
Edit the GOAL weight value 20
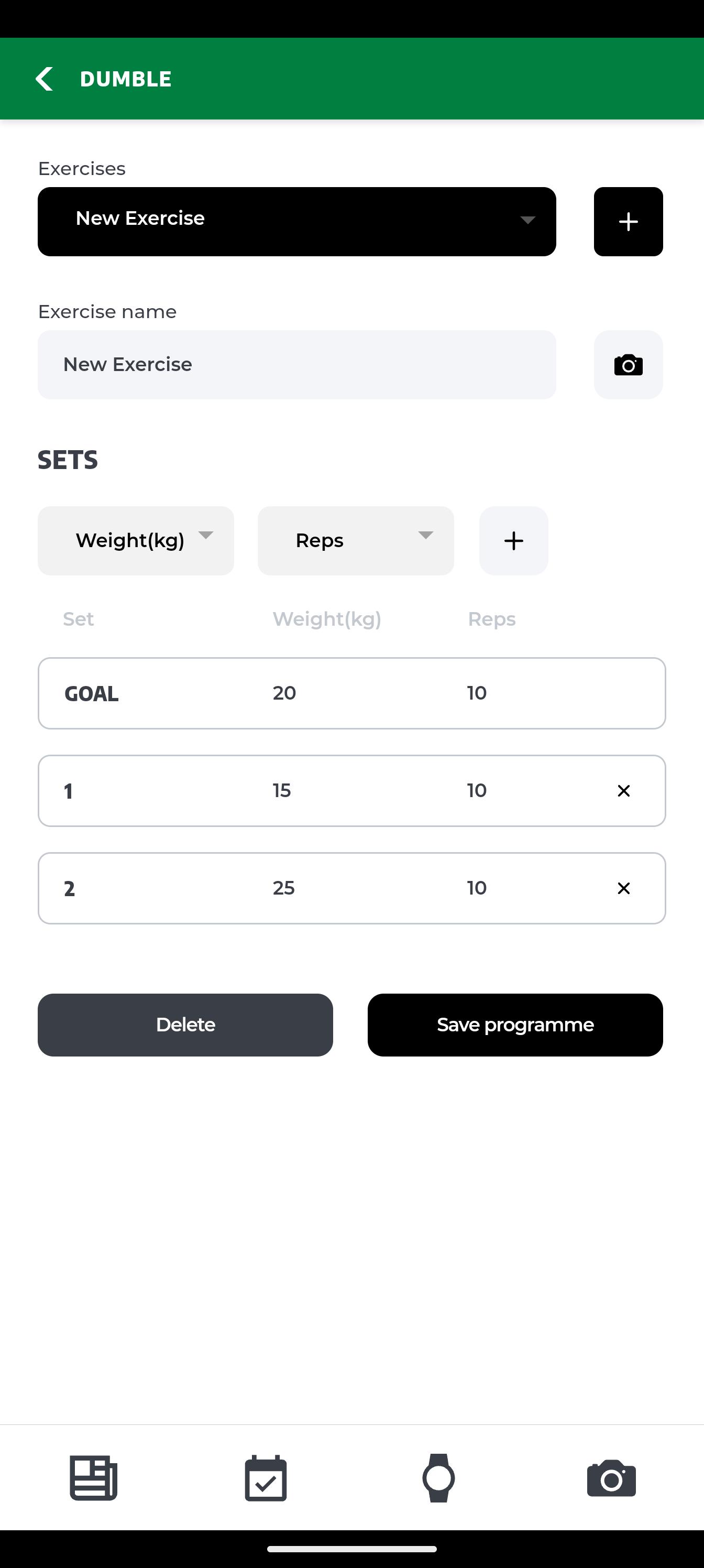[284, 693]
